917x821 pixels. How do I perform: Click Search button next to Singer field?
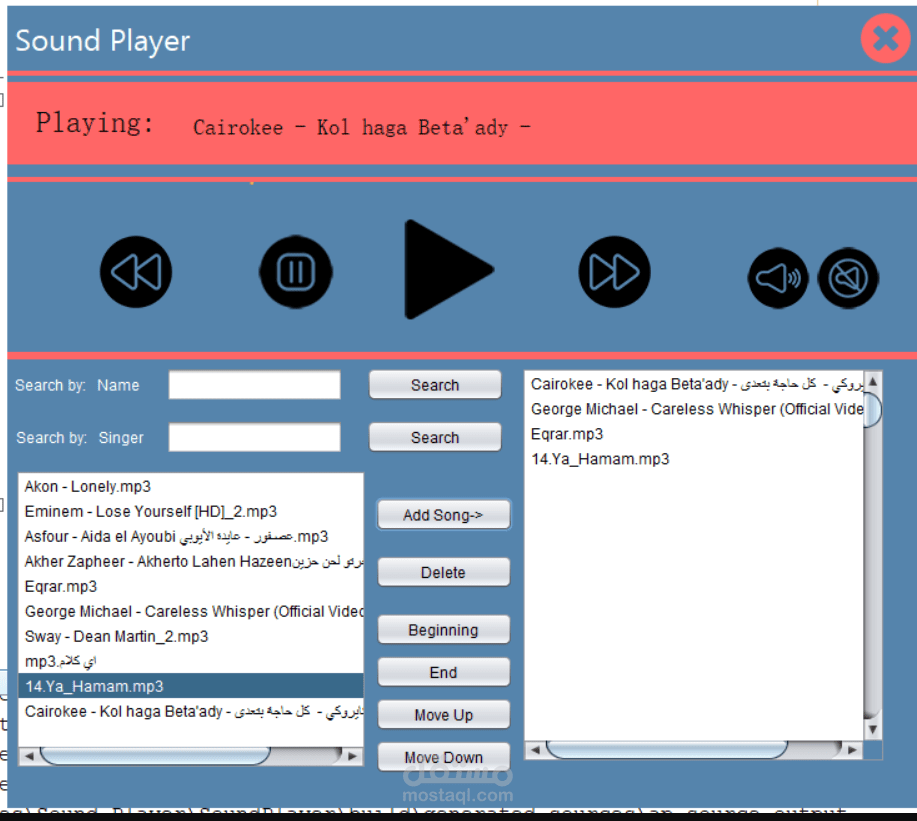pyautogui.click(x=435, y=437)
